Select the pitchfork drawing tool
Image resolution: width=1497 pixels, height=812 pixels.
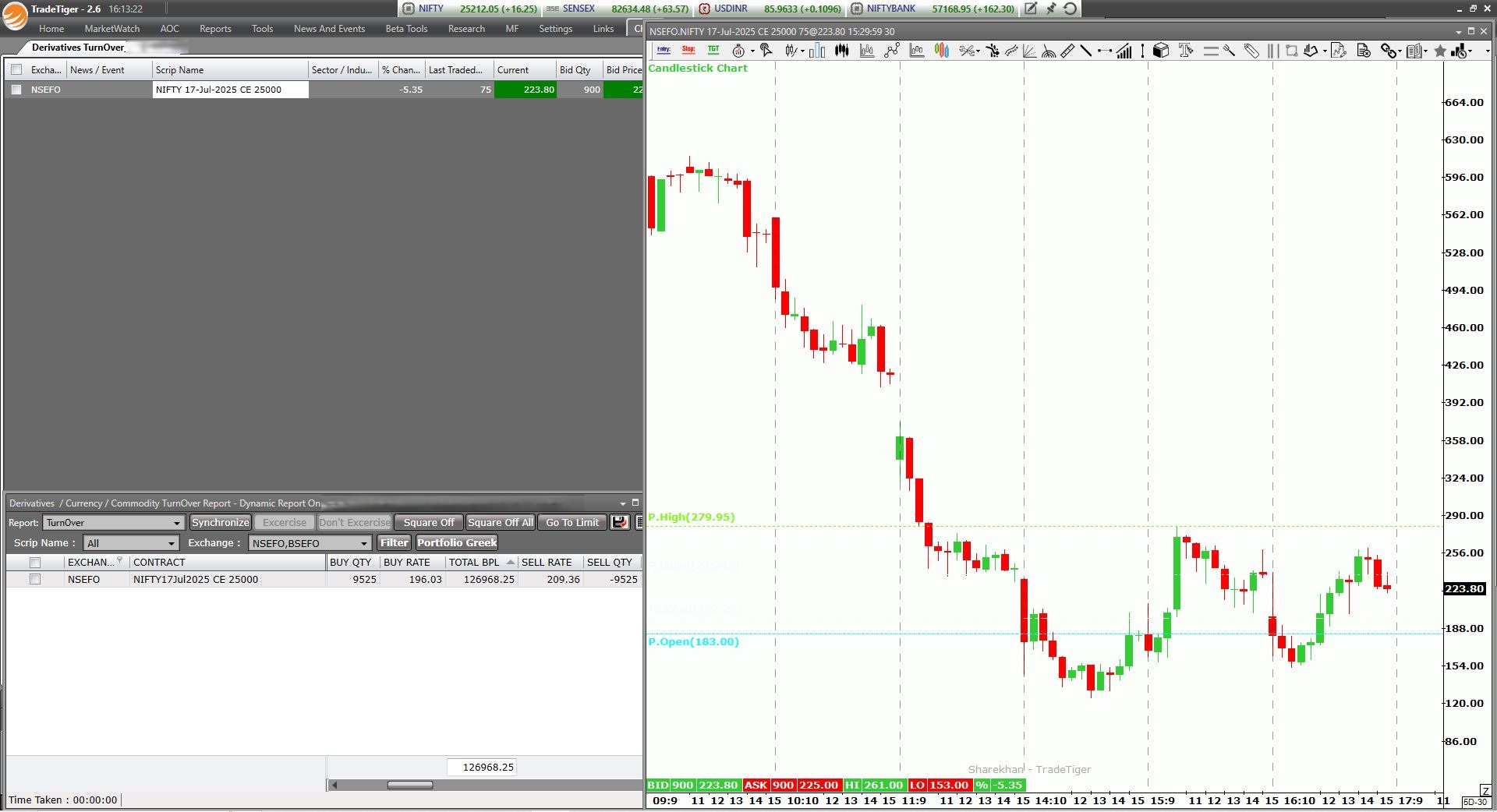pos(1230,51)
